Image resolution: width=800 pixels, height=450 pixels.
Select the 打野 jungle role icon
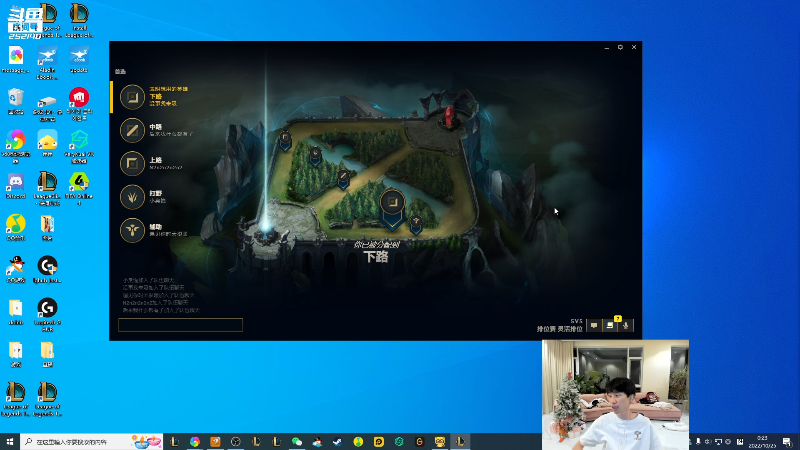pos(132,197)
